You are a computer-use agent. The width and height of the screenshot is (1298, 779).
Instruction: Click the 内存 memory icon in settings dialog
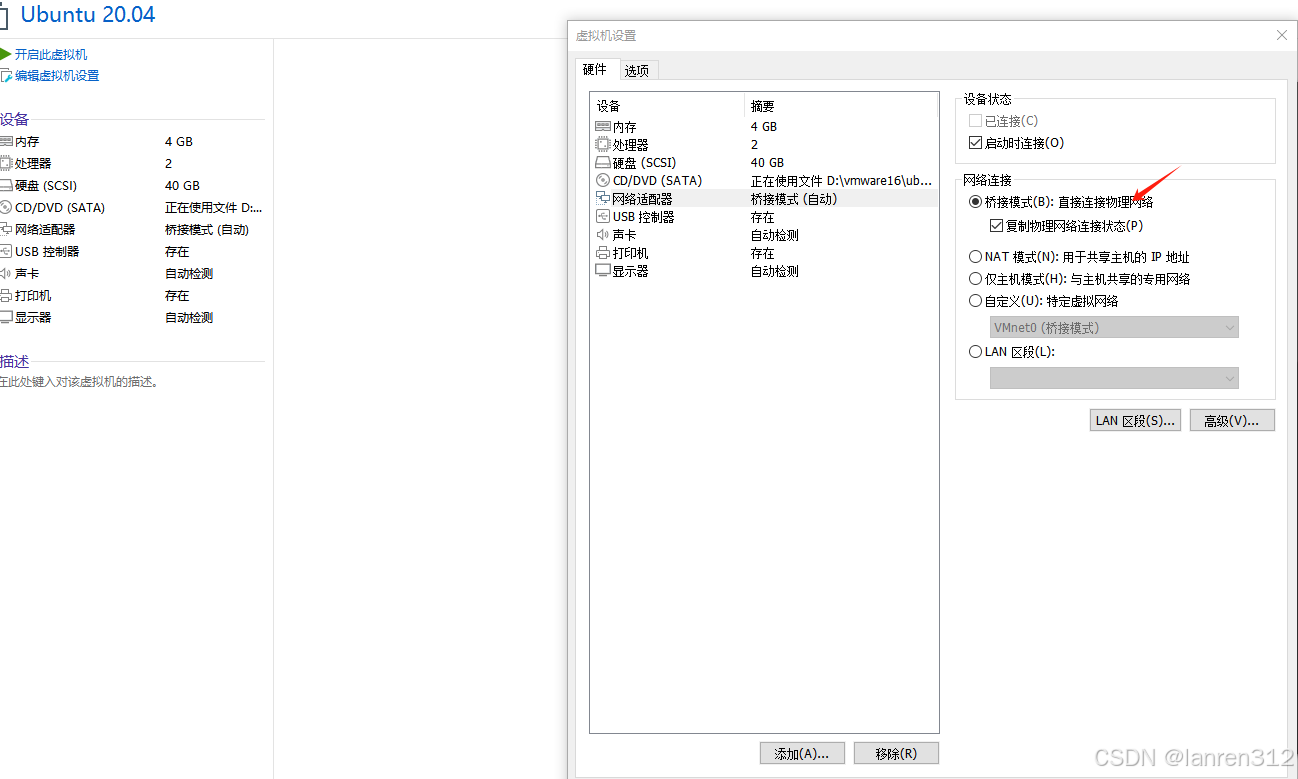[602, 127]
